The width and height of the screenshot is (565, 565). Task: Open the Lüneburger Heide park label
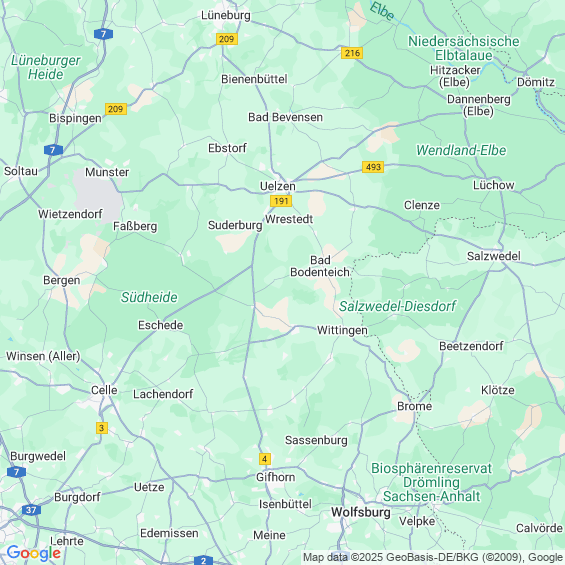click(x=46, y=67)
